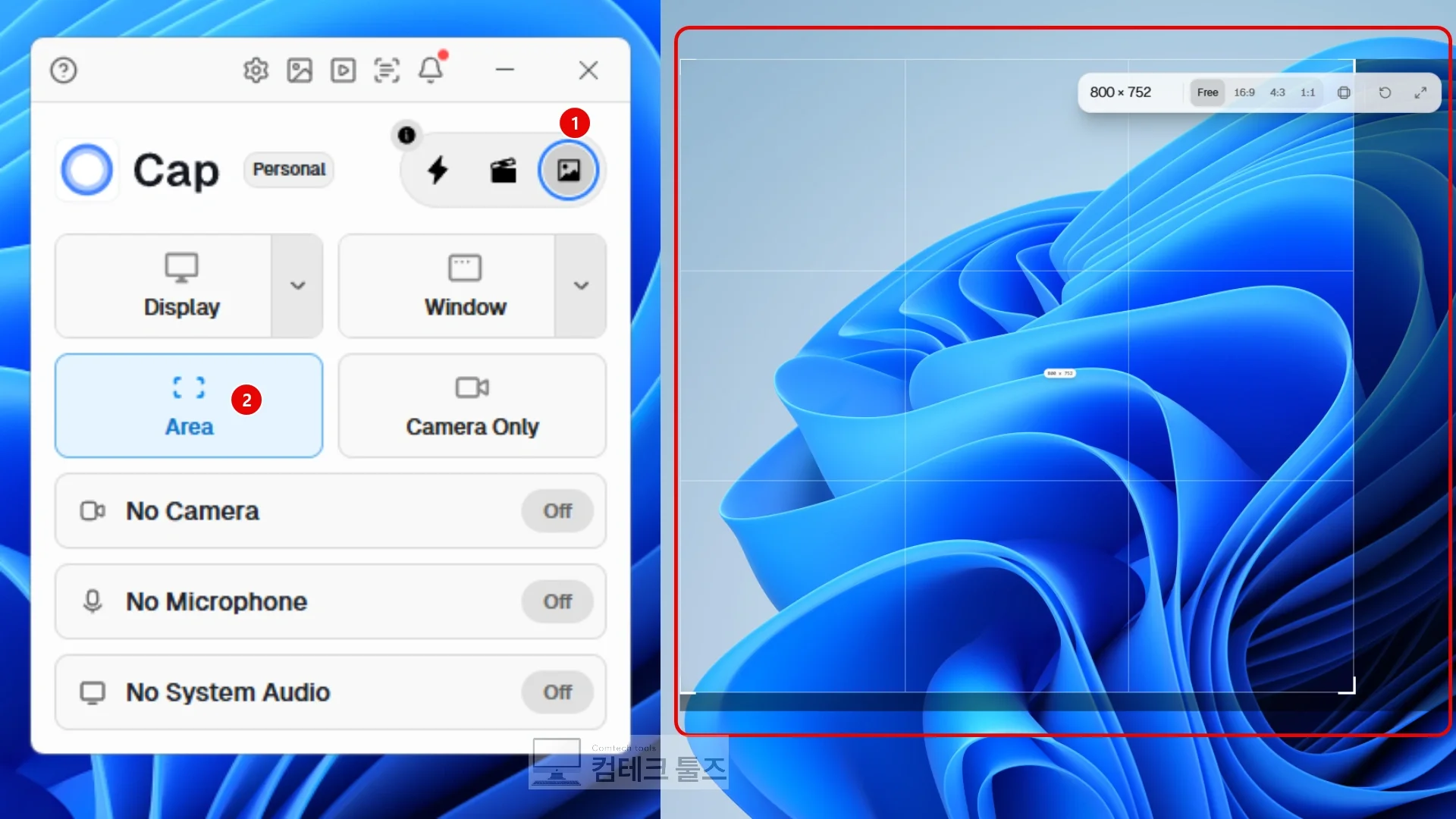Toggle the camera Off switch

(557, 511)
